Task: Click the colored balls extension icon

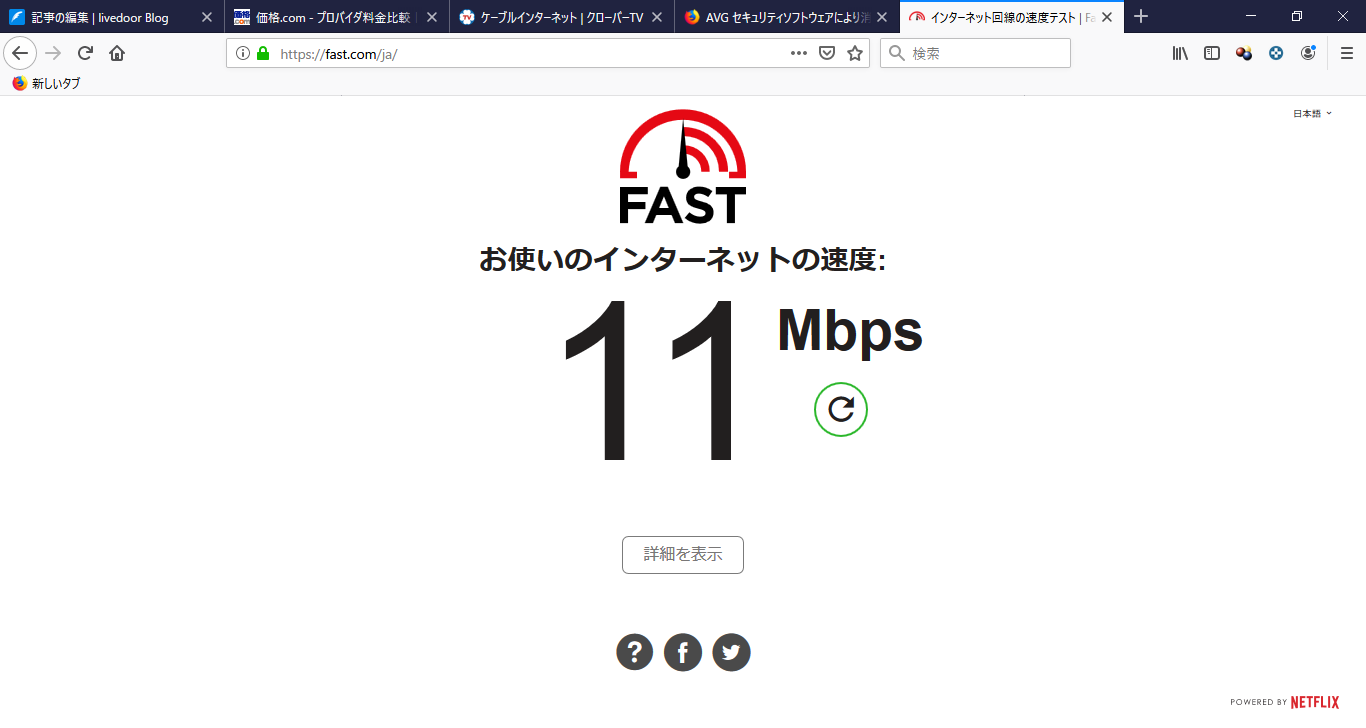Action: (x=1244, y=53)
